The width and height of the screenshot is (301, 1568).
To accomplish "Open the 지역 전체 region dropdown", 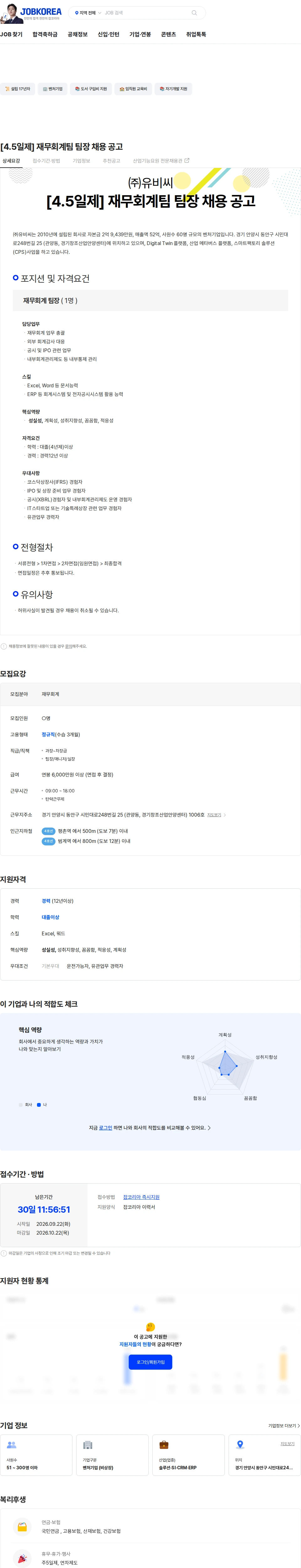I will 88,13.
